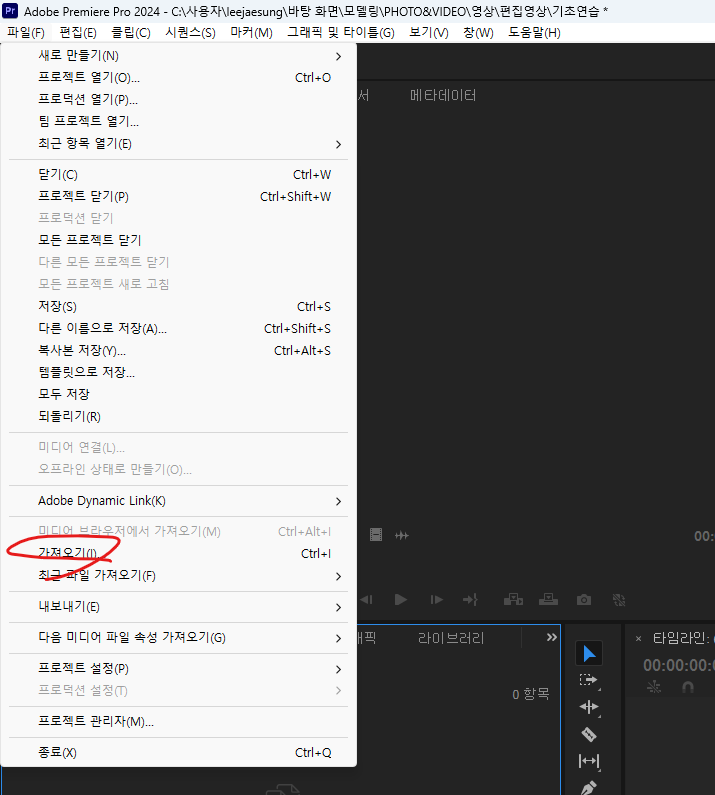Image resolution: width=715 pixels, height=795 pixels.
Task: Click the '0 항목' item count text
Action: (x=531, y=694)
